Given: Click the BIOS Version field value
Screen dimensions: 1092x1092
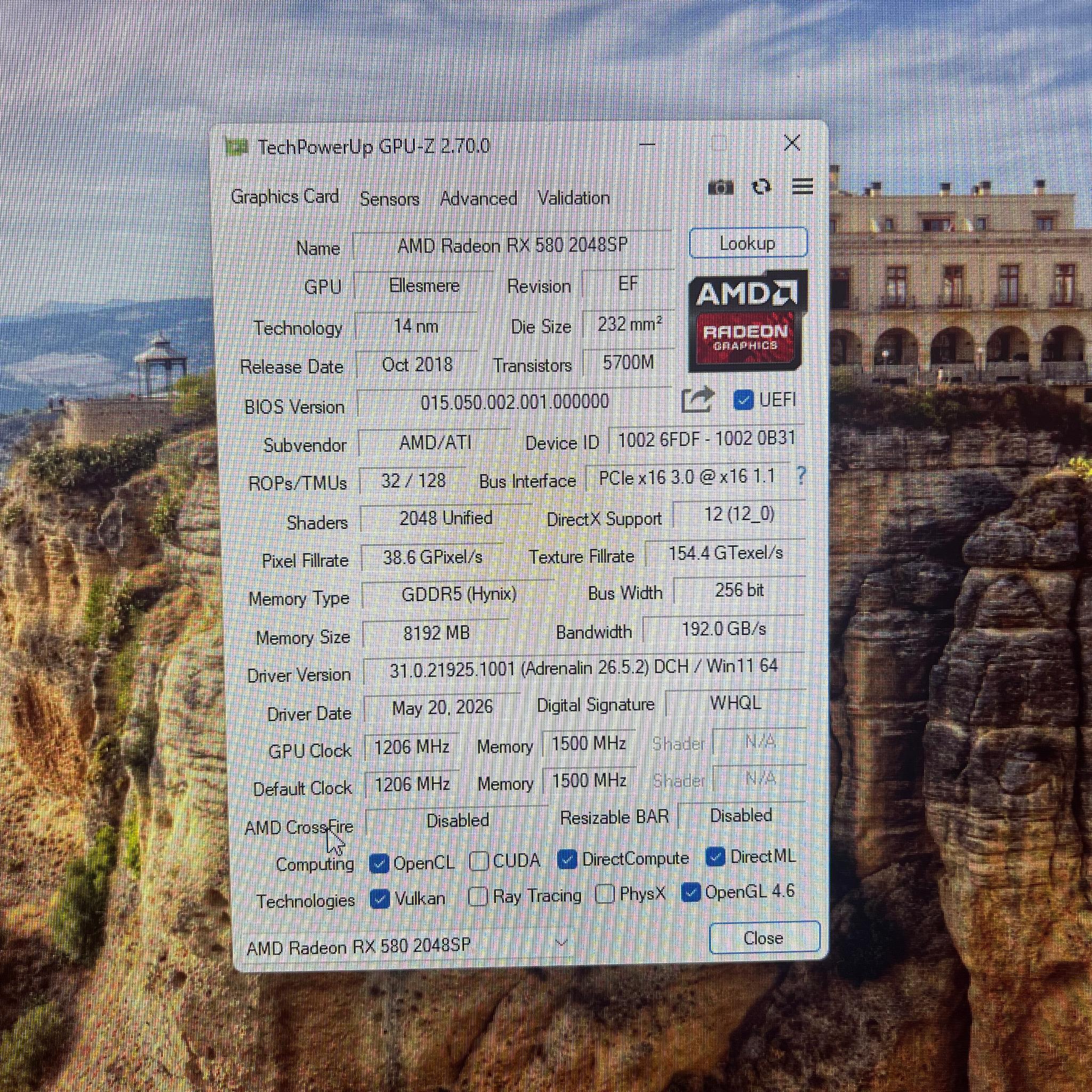Looking at the screenshot, I should click(515, 403).
